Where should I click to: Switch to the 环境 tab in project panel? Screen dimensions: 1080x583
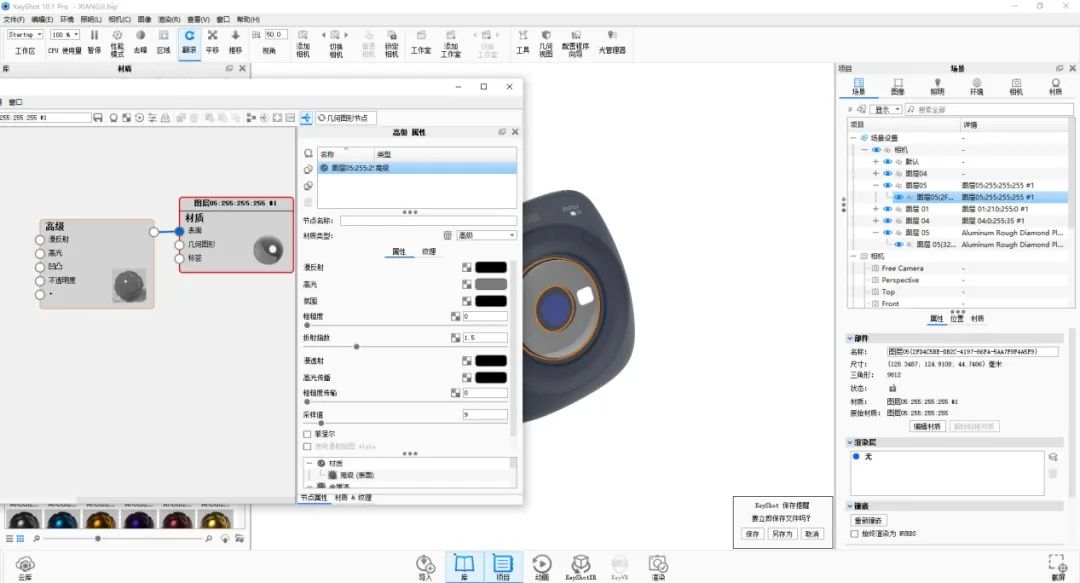pos(977,86)
